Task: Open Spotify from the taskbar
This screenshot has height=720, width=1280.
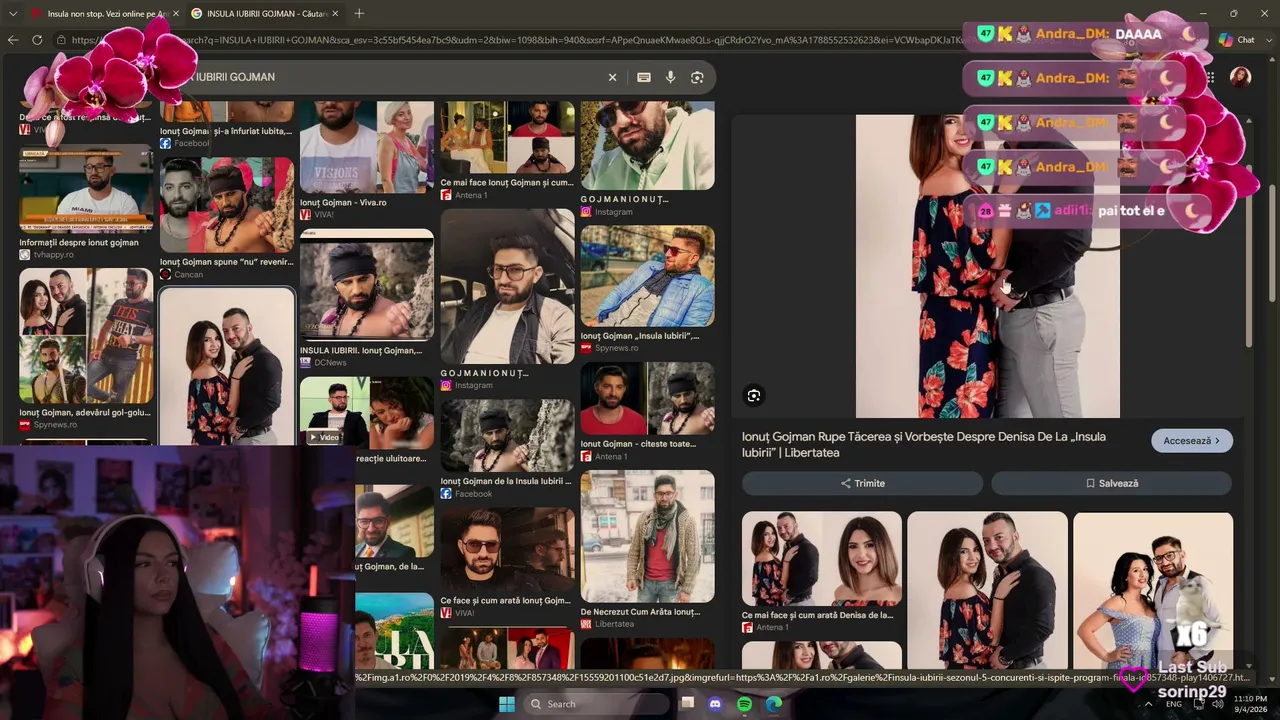Action: [744, 704]
